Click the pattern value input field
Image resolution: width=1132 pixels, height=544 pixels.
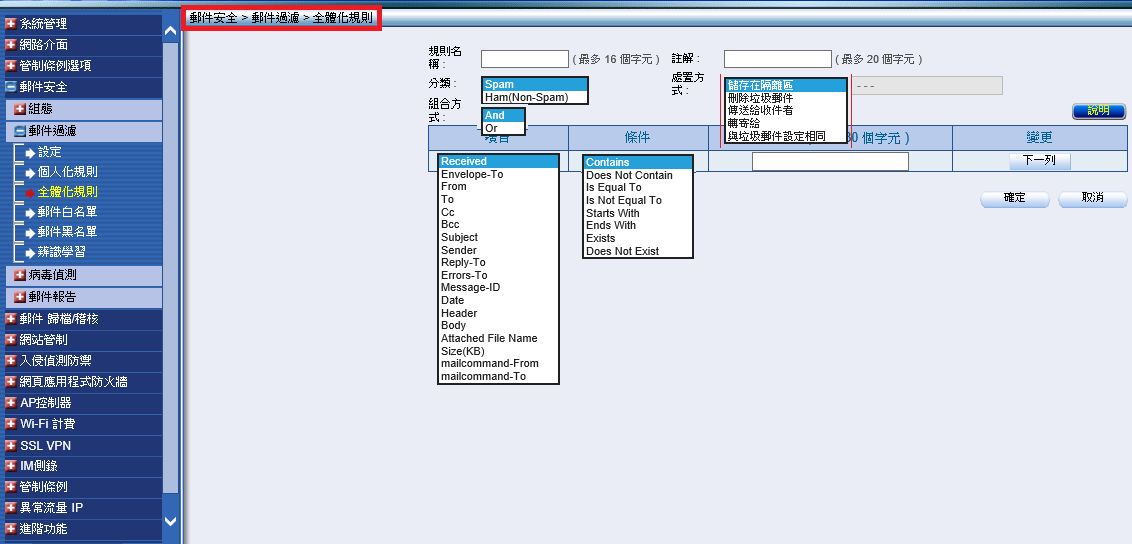click(830, 162)
